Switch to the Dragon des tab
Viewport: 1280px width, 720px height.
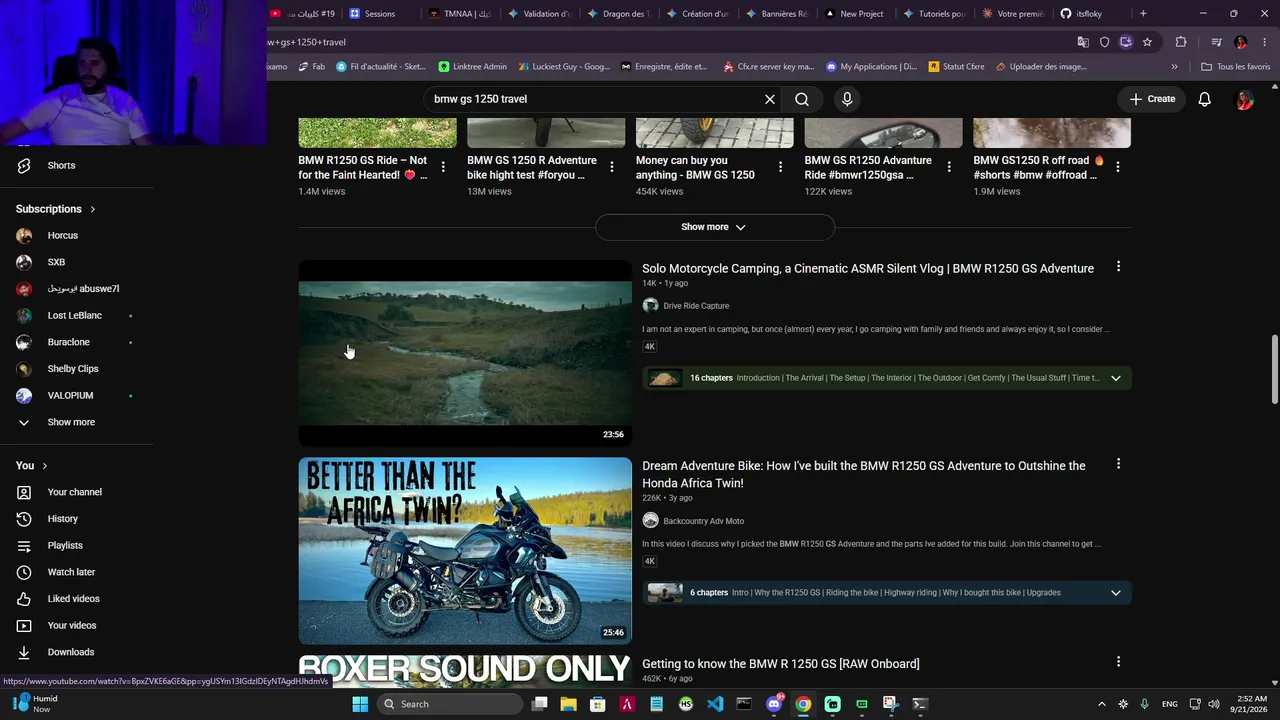[x=619, y=14]
